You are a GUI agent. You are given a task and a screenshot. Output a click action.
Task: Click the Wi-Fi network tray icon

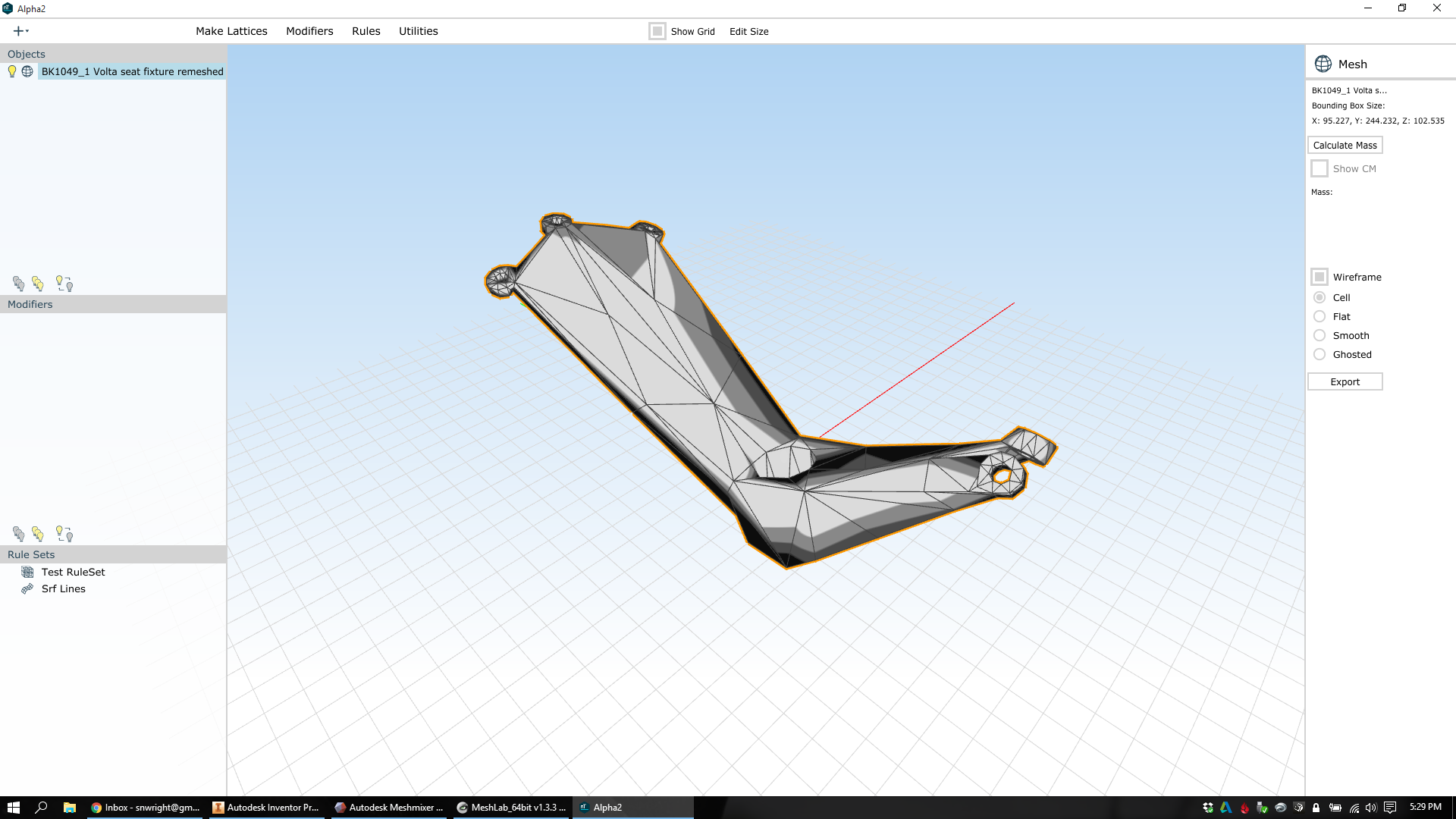pyautogui.click(x=1354, y=808)
